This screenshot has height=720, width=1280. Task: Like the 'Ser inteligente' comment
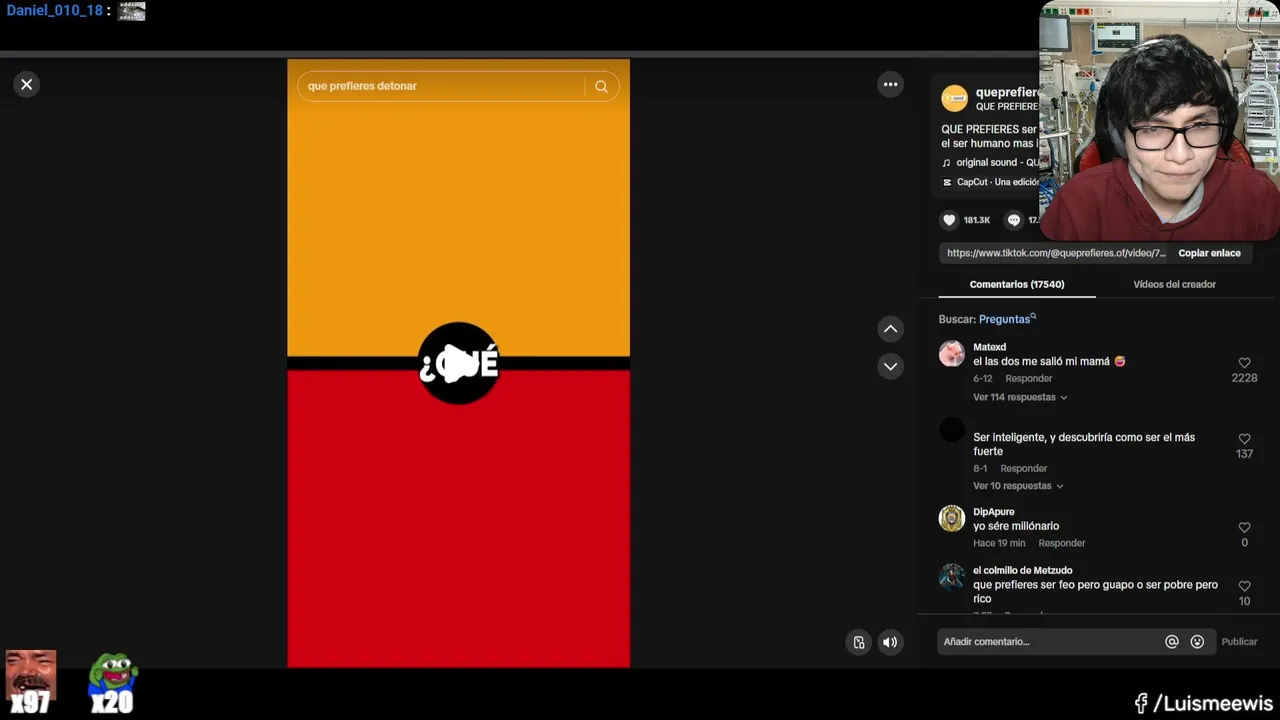(1244, 439)
